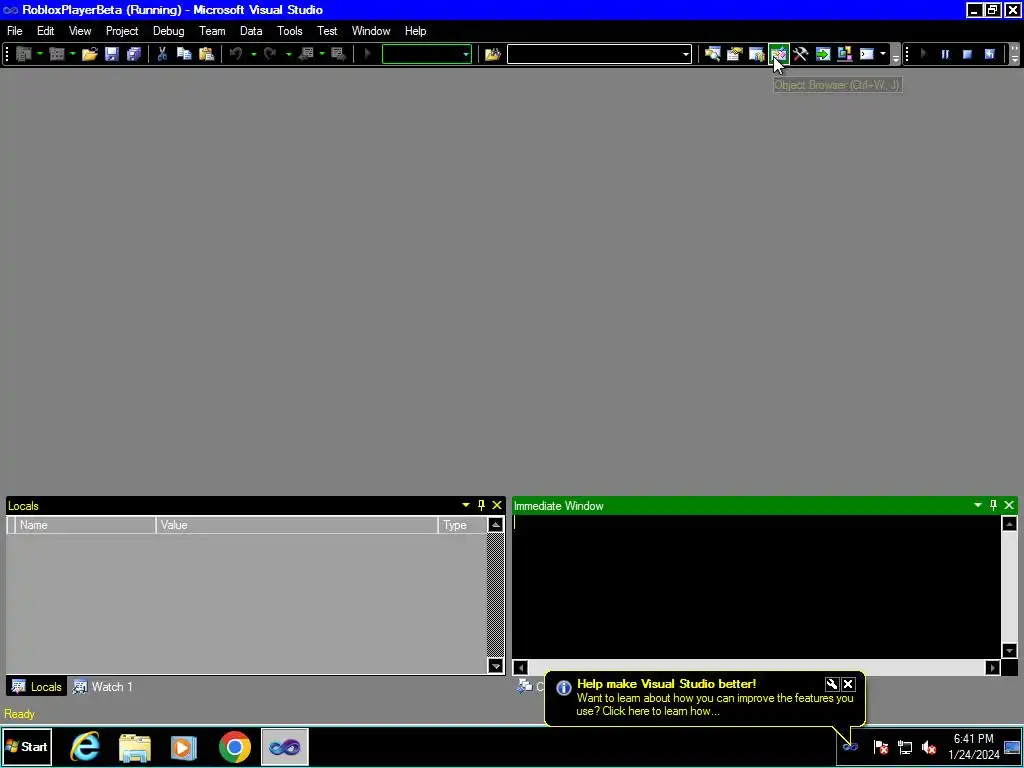This screenshot has height=768, width=1024.
Task: Switch to the Watch 1 tab
Action: [103, 687]
